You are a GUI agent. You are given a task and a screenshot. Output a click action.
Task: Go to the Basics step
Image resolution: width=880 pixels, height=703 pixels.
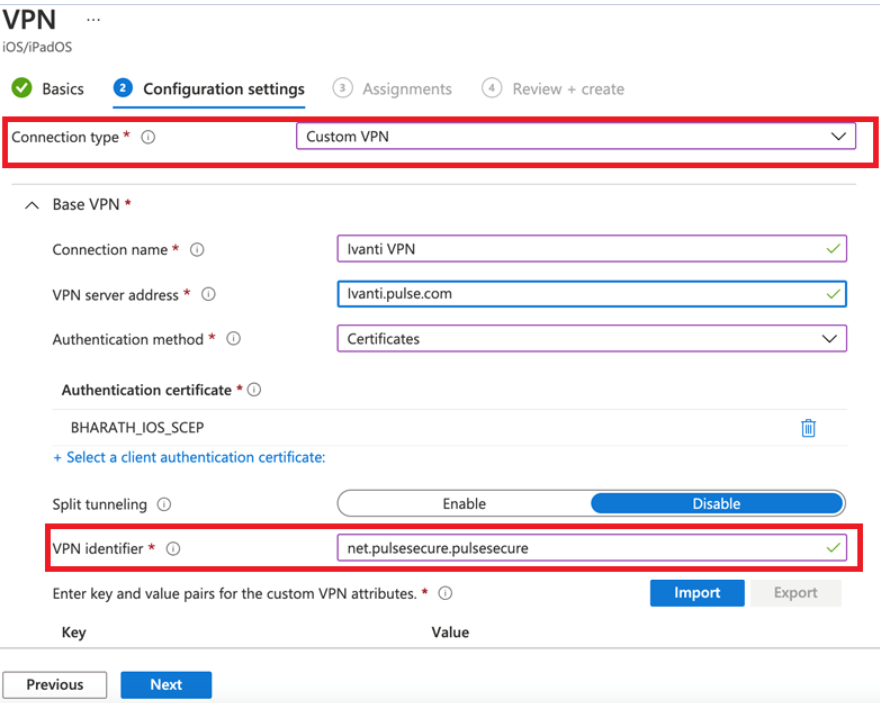click(48, 89)
